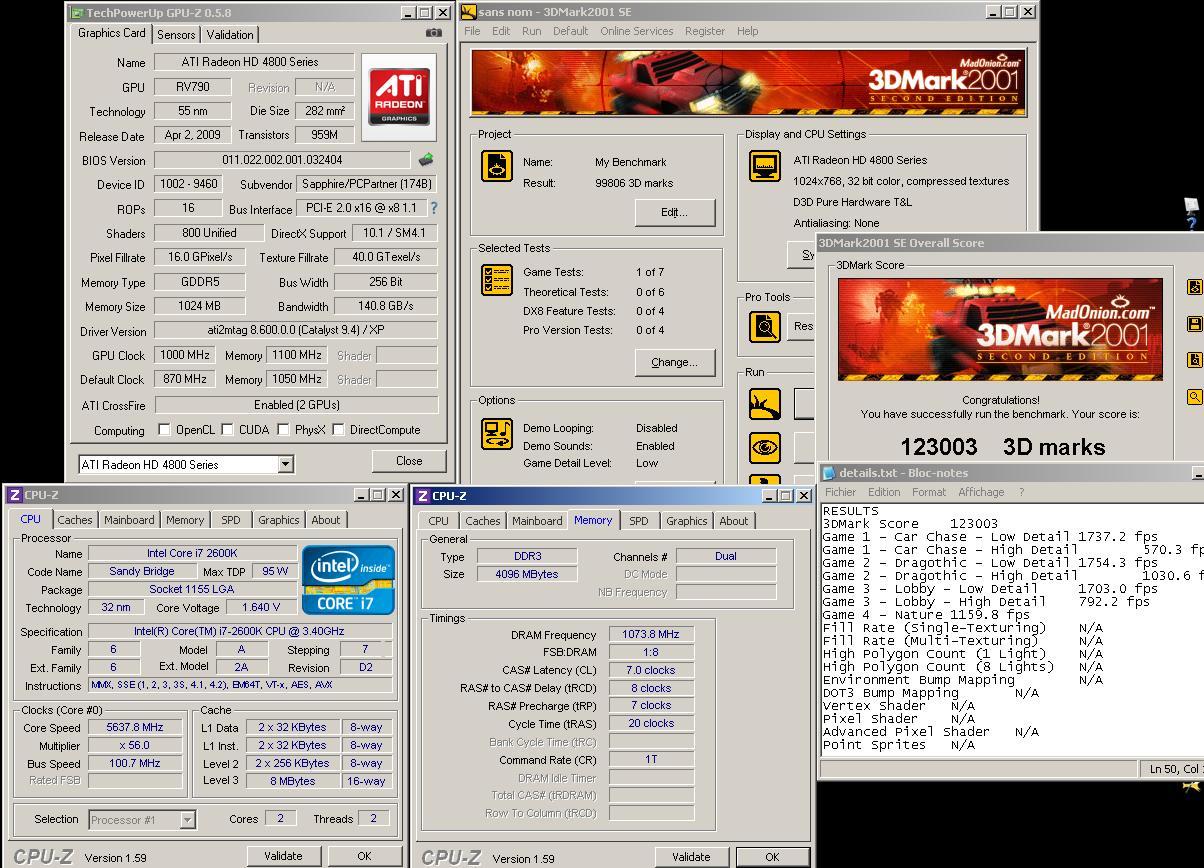Click Validate in the memory CPU-Z window
Viewport: 1204px width, 868px height.
coord(691,857)
